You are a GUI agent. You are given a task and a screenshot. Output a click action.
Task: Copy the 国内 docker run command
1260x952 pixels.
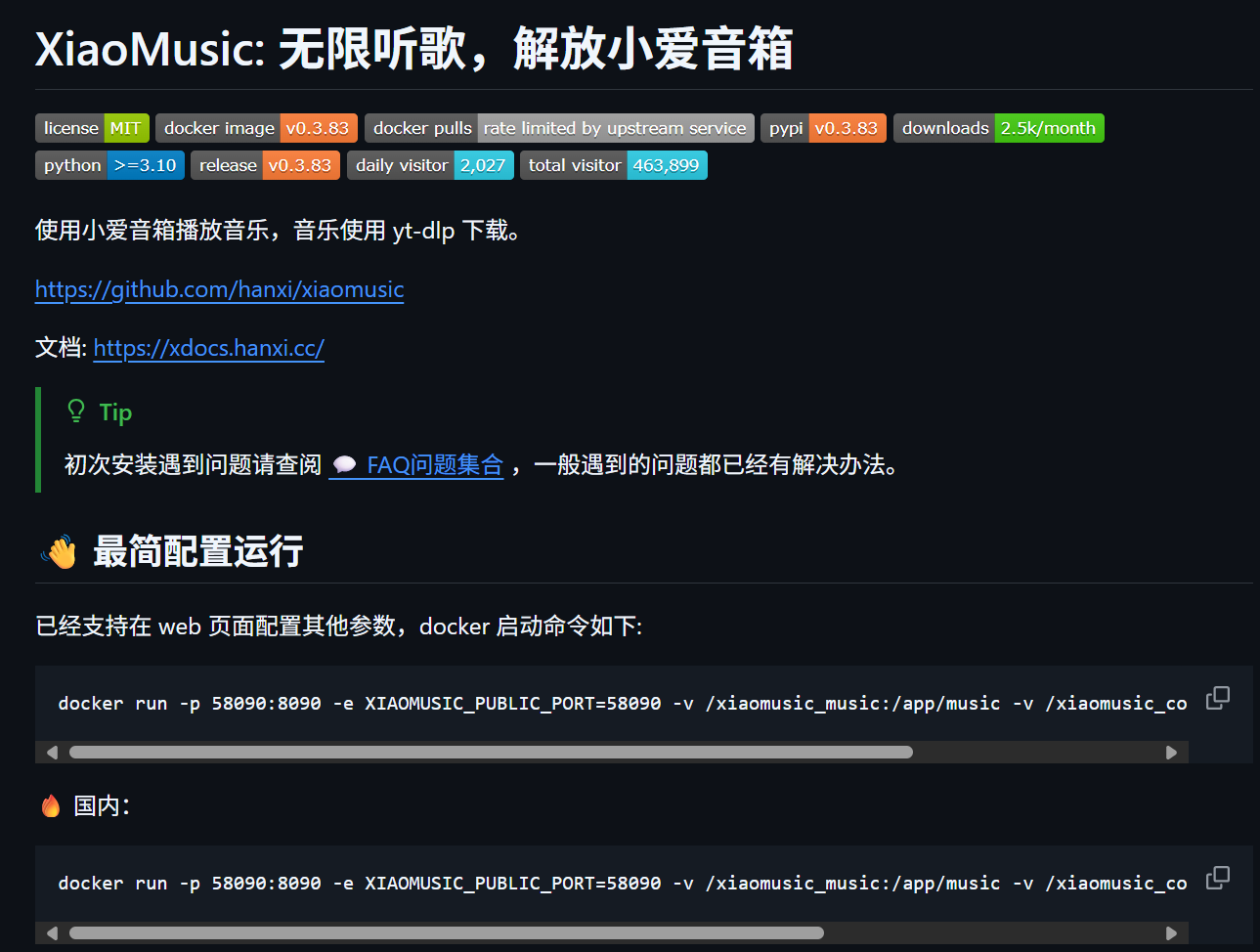[x=1218, y=877]
